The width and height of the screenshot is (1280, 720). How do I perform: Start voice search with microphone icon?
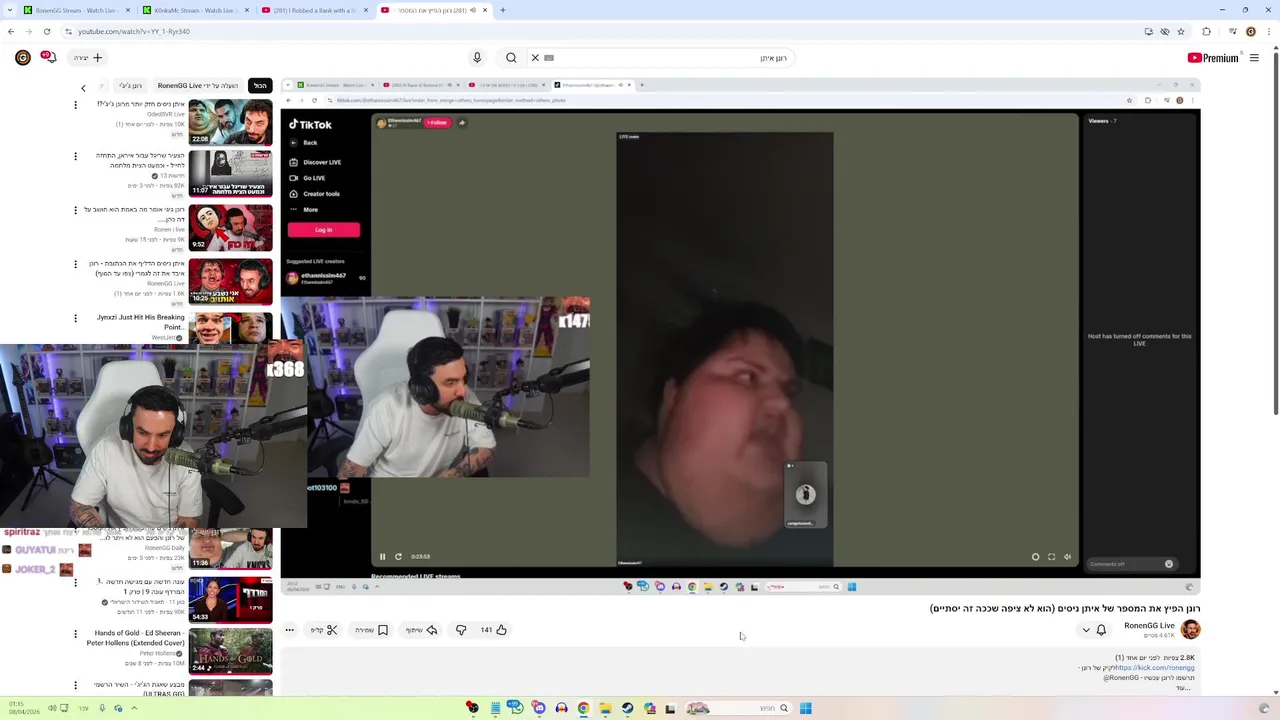click(x=477, y=58)
